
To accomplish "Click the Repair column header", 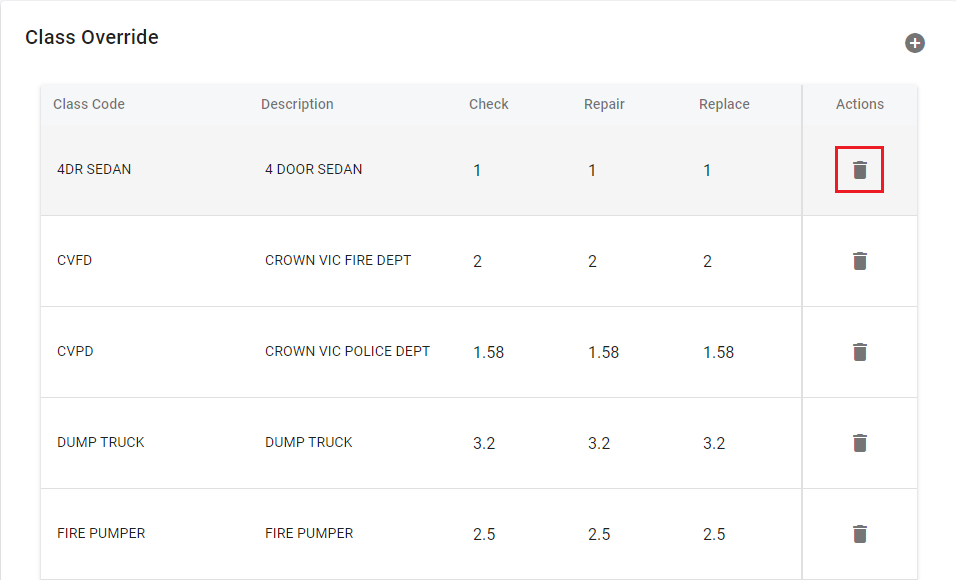I will (x=604, y=104).
